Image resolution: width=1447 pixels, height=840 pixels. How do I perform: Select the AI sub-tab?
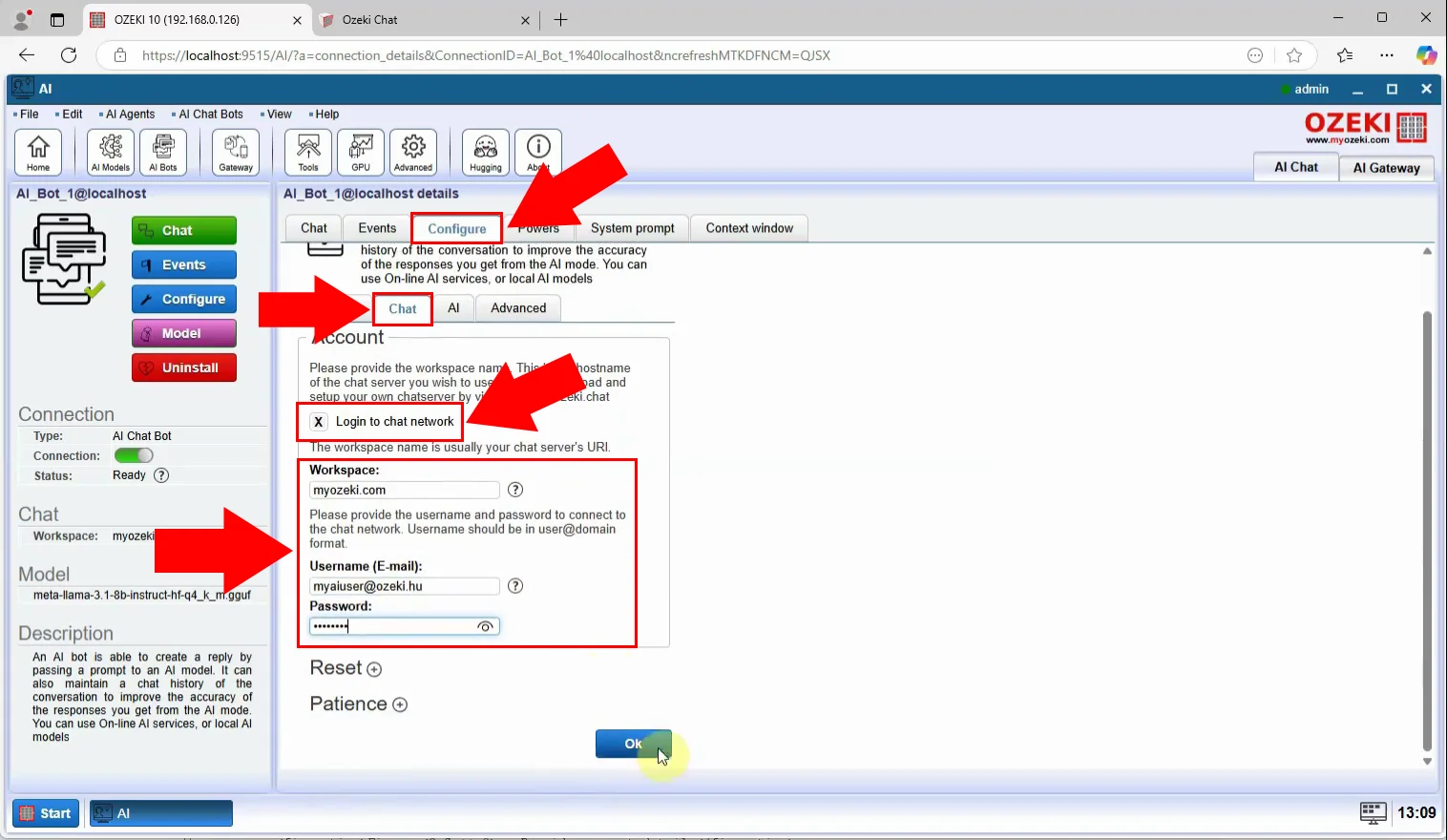[453, 308]
